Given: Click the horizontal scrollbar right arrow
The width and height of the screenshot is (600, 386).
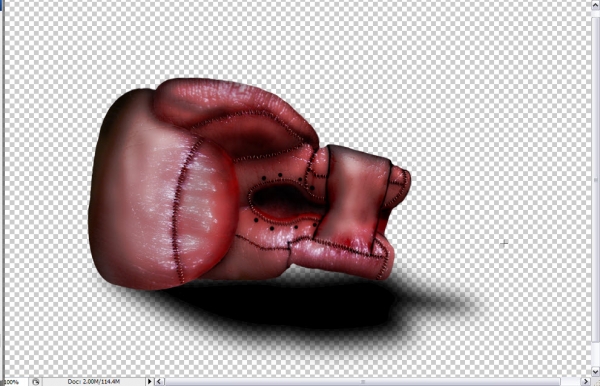Looking at the screenshot, I should [585, 381].
